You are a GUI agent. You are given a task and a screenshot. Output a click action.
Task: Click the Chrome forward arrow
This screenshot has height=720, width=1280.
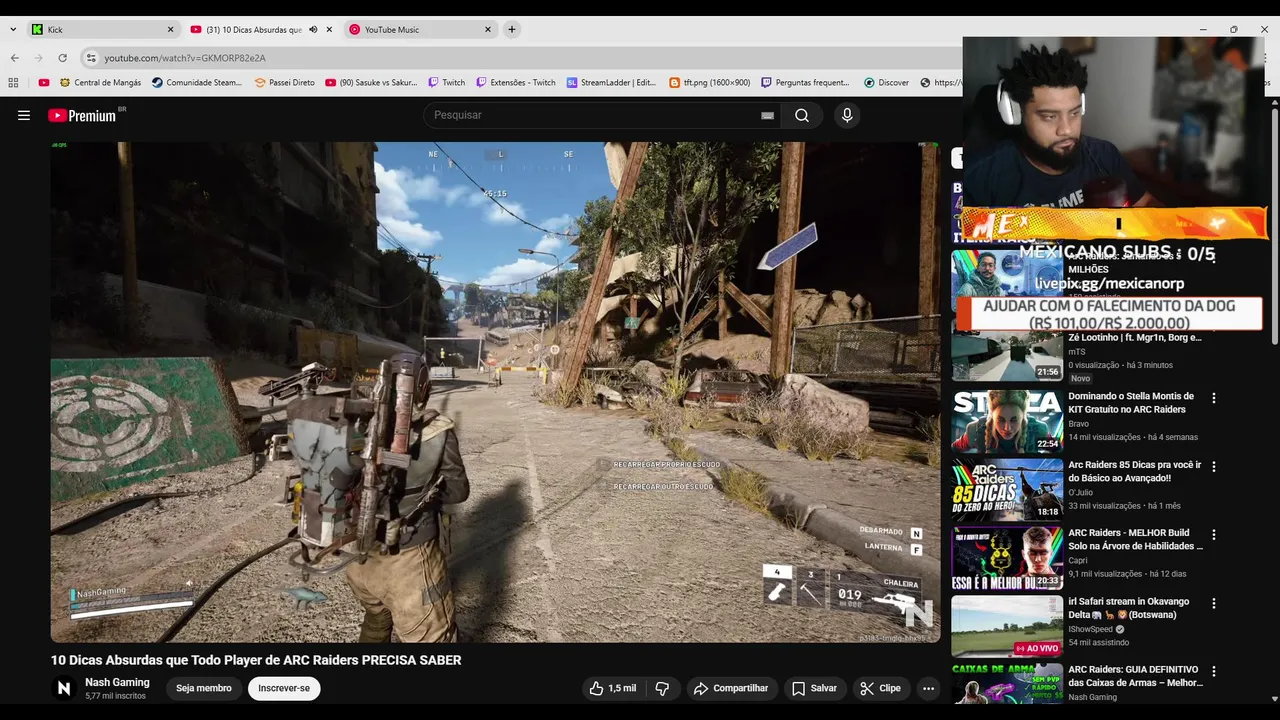point(38,58)
